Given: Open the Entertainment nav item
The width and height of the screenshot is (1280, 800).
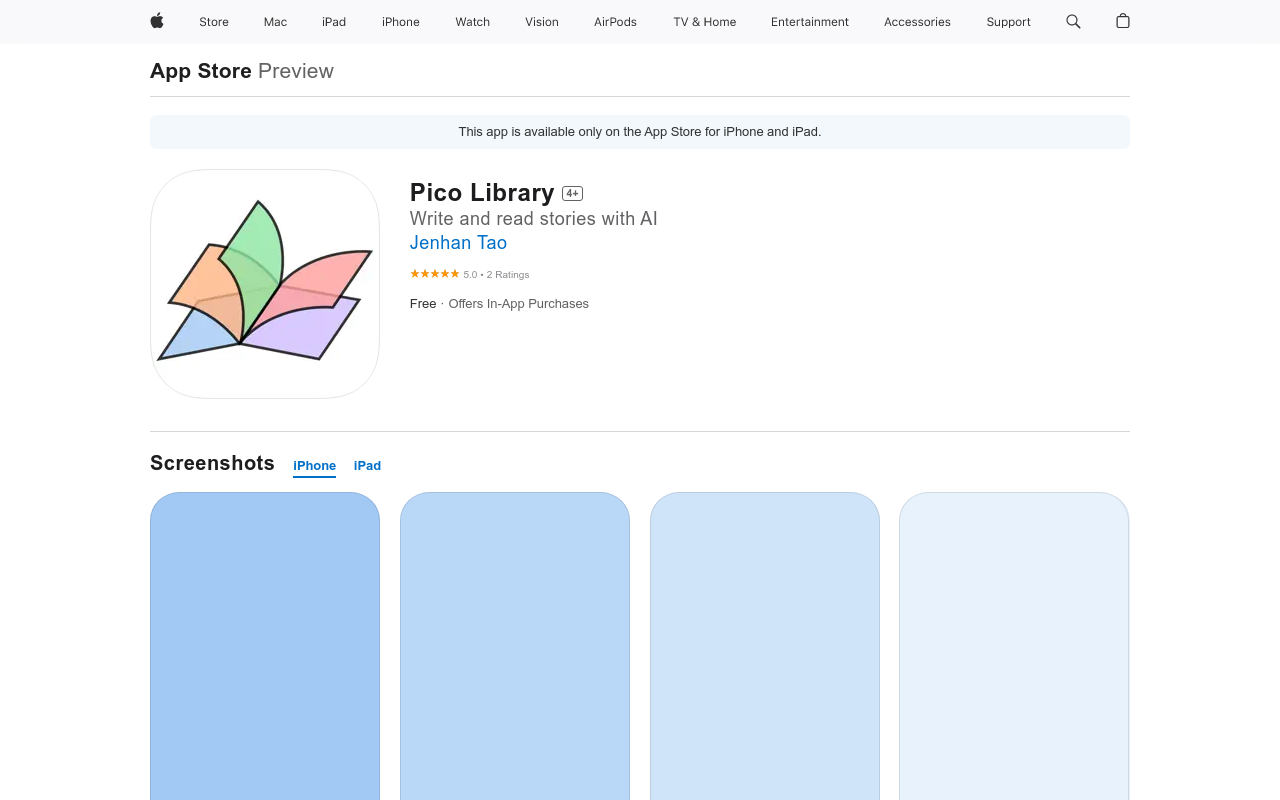Looking at the screenshot, I should point(810,22).
